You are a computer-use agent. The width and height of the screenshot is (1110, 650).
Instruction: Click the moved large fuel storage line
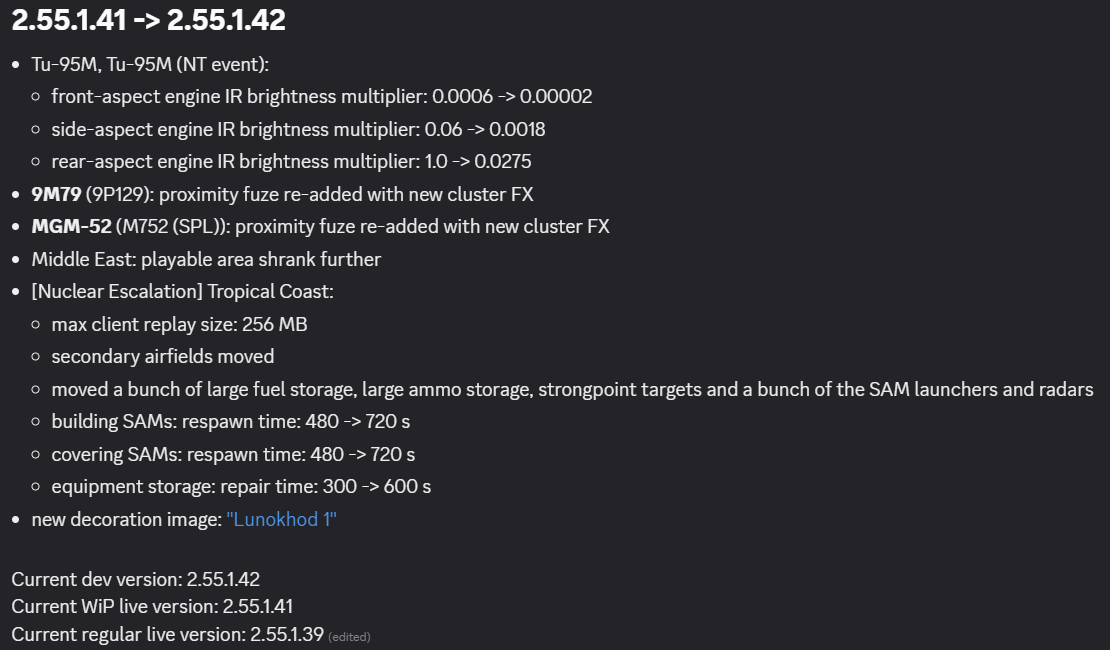(x=572, y=390)
